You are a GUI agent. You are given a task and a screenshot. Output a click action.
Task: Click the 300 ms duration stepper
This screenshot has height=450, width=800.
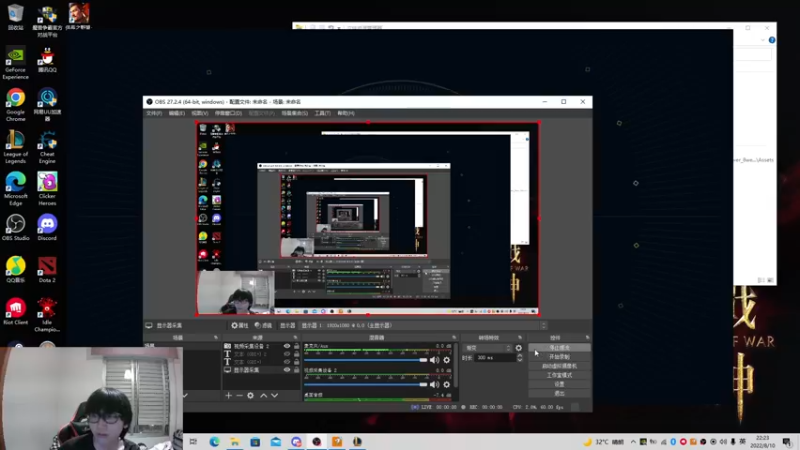click(x=519, y=358)
